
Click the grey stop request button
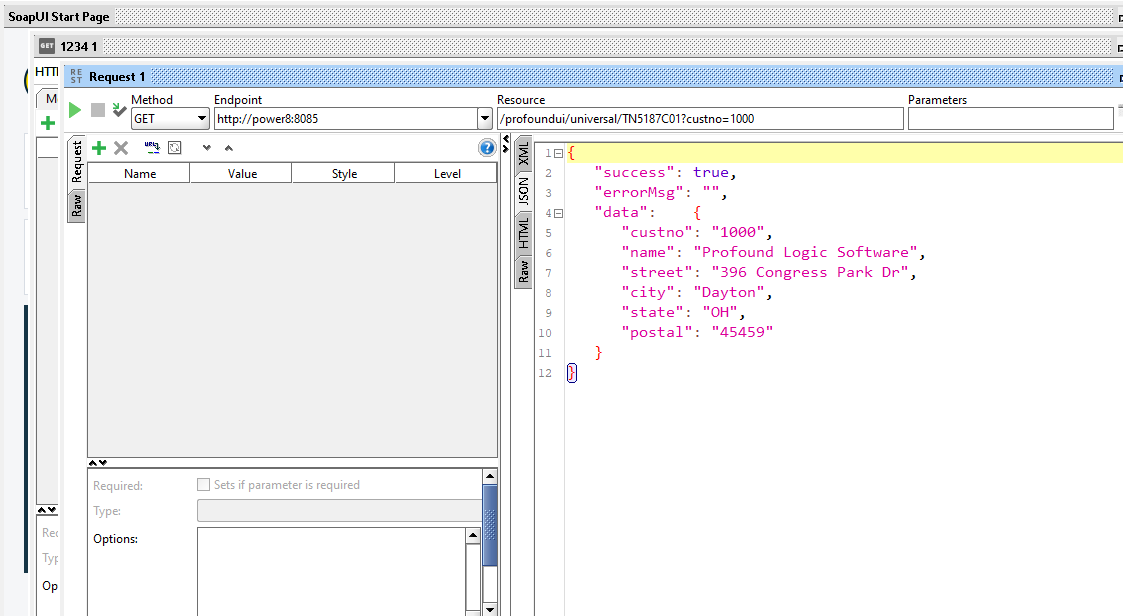tap(98, 110)
